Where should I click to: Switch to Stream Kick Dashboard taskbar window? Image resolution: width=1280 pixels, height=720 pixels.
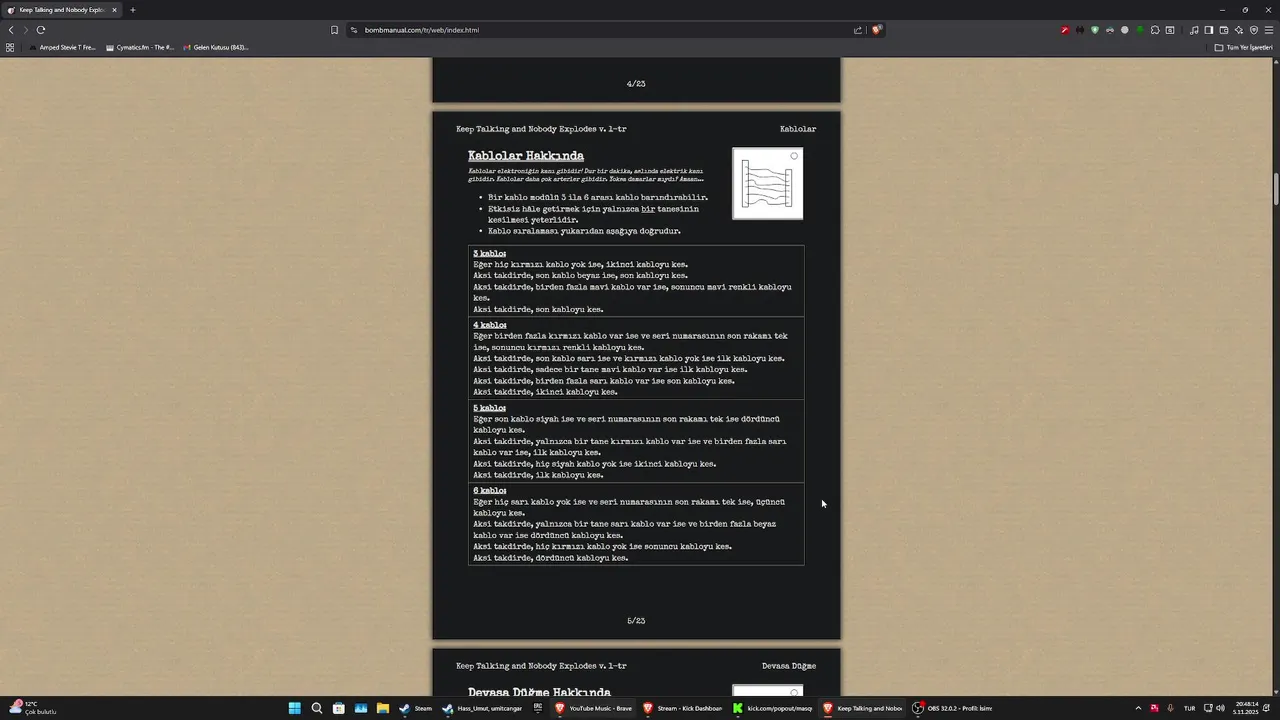(x=683, y=708)
